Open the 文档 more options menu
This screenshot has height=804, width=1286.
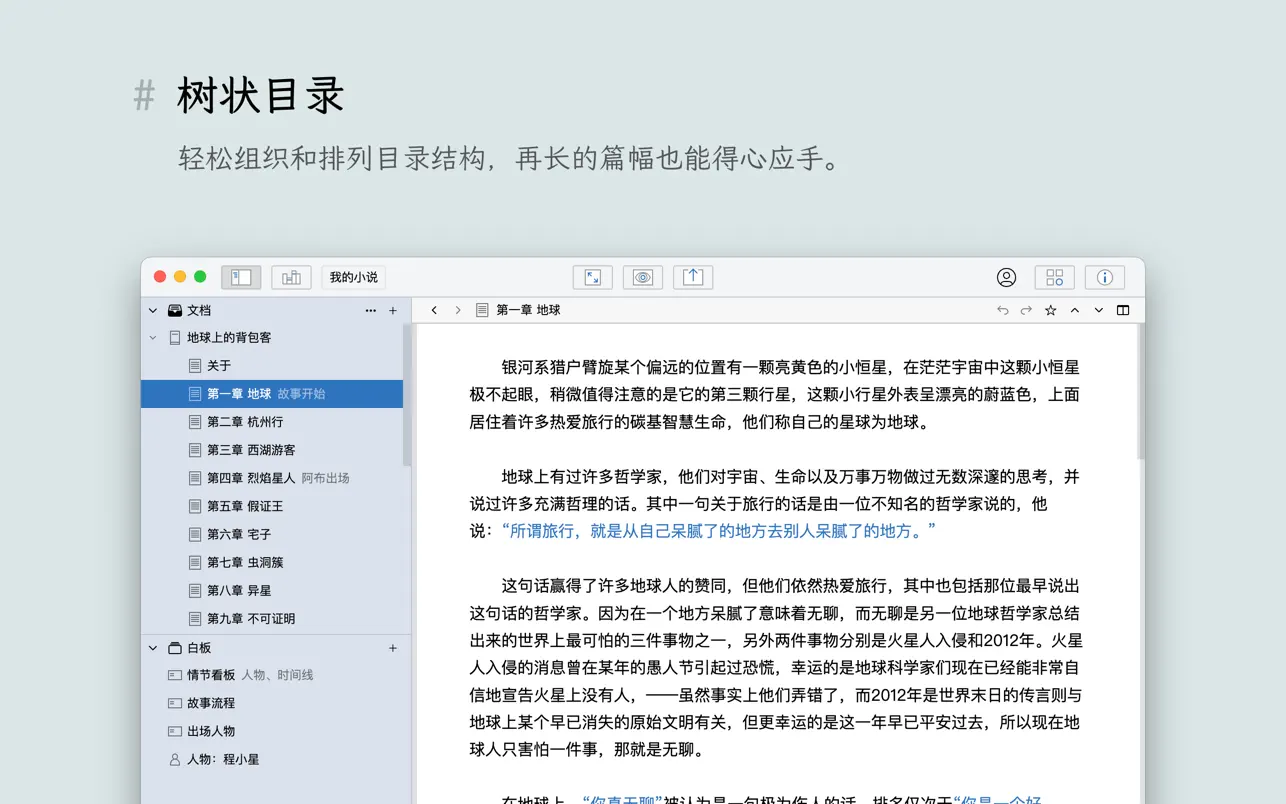[x=371, y=311]
